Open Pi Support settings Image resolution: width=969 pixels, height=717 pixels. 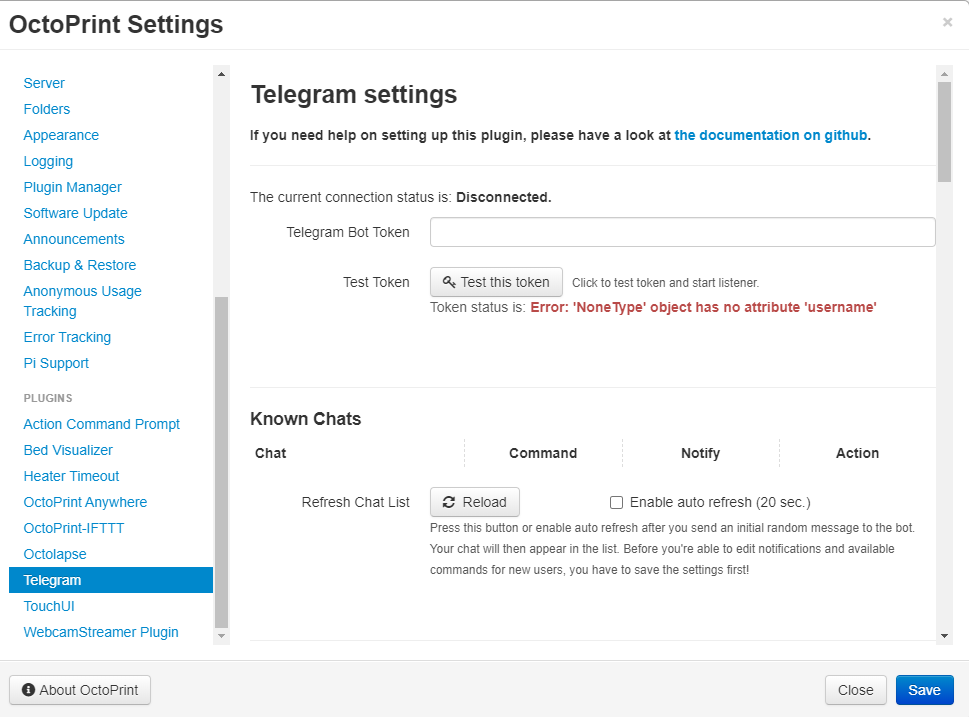coord(56,363)
